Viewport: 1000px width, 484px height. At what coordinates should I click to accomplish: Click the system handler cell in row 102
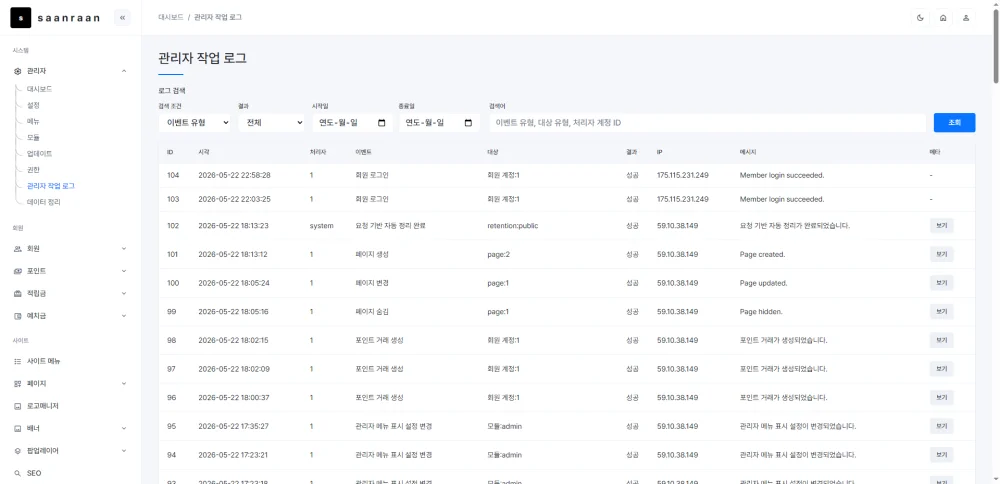[x=321, y=226]
